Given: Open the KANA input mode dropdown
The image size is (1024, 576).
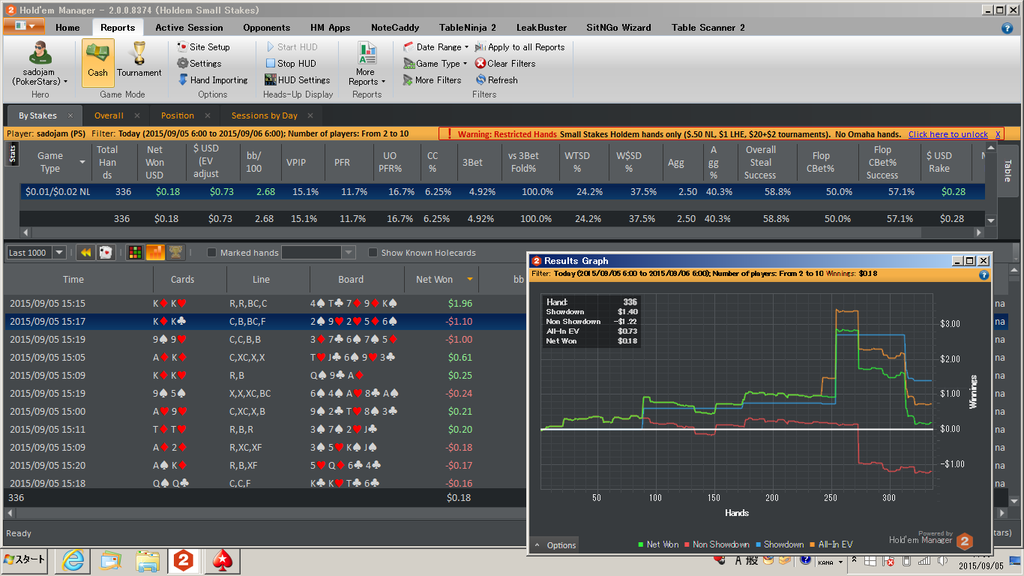Looking at the screenshot, I should tap(840, 562).
